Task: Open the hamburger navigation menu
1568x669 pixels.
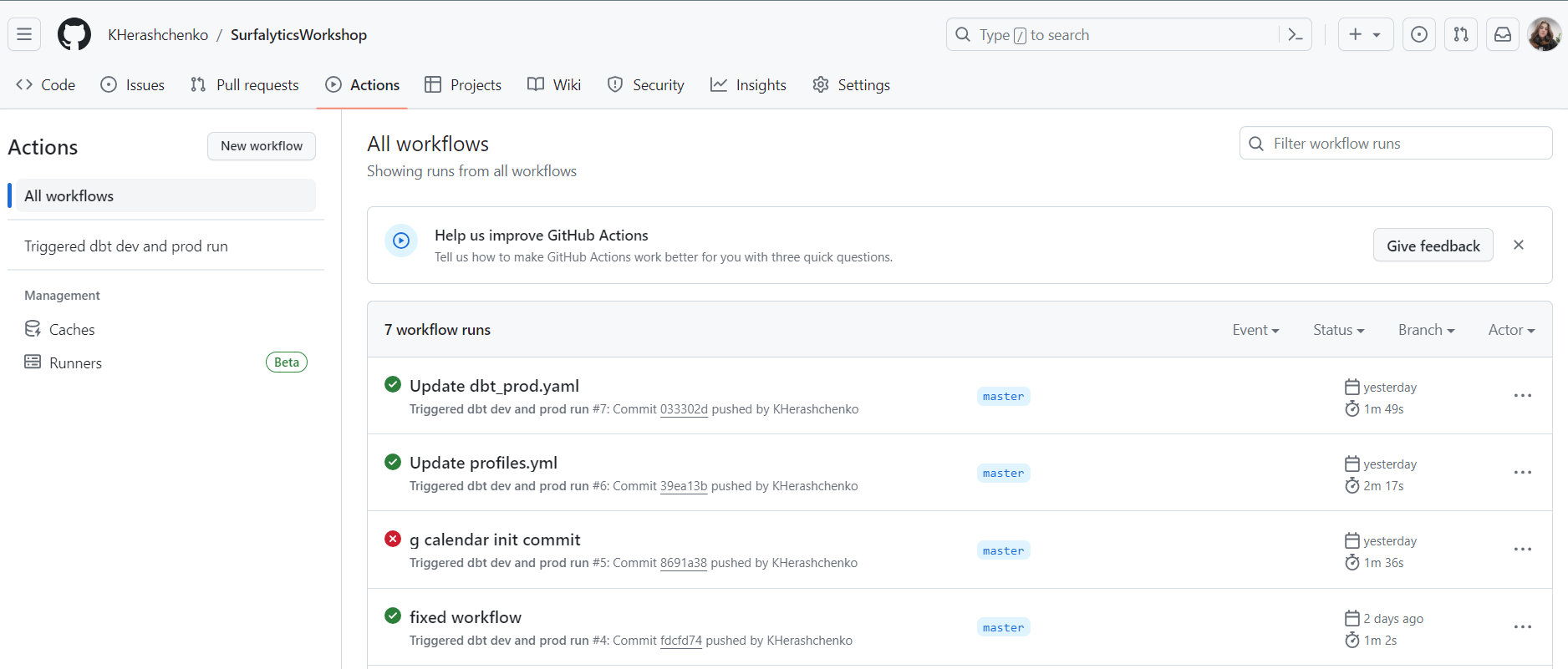Action: point(24,34)
